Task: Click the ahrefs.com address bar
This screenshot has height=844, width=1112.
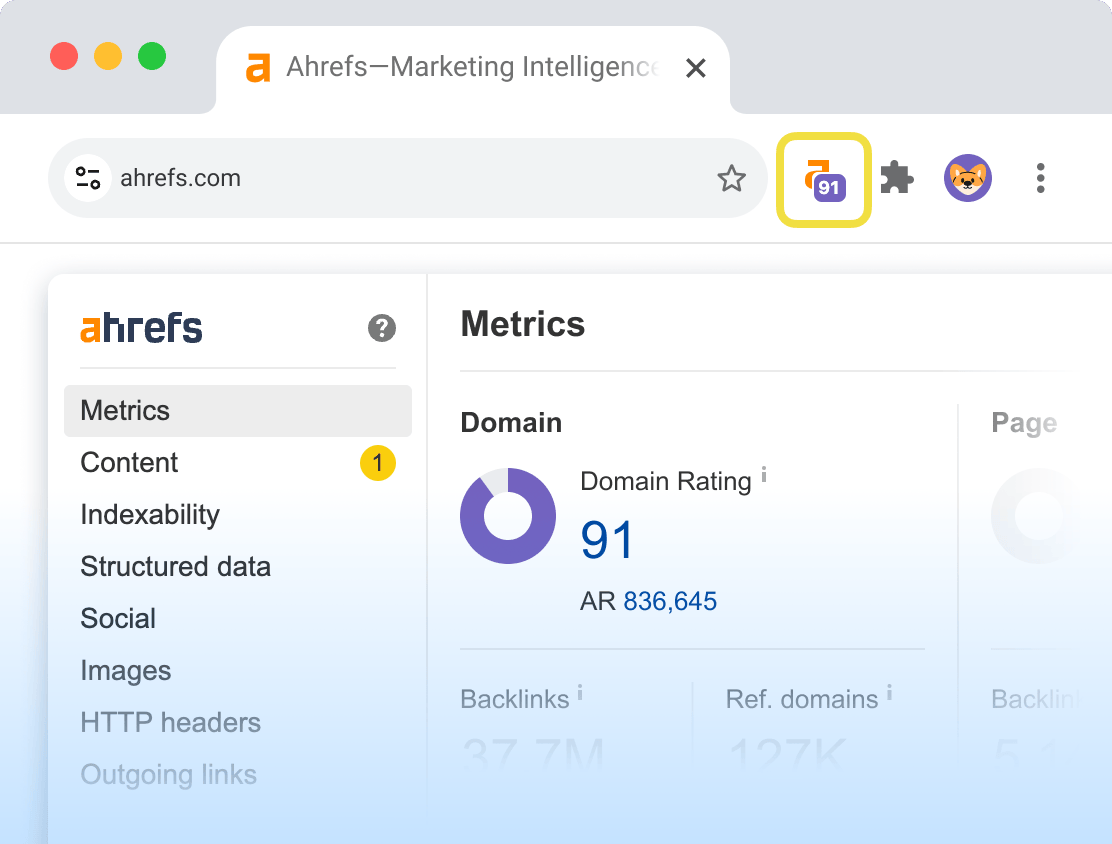Action: point(400,179)
